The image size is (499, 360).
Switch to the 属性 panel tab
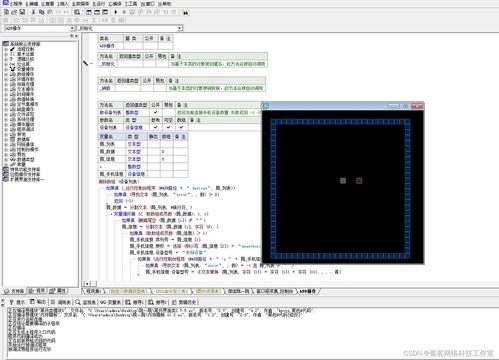pos(58,291)
